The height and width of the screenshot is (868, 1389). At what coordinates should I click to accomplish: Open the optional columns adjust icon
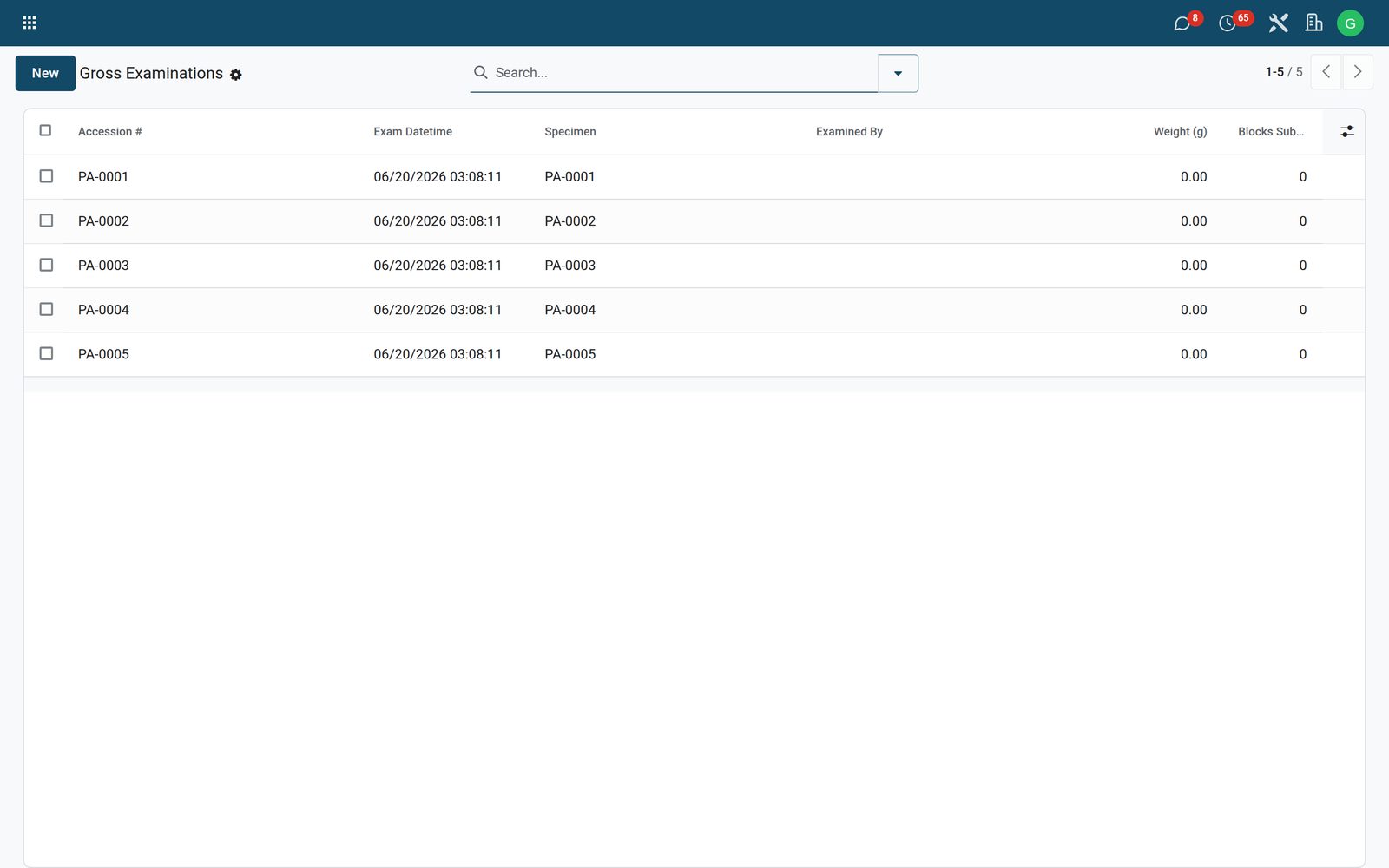coord(1346,131)
